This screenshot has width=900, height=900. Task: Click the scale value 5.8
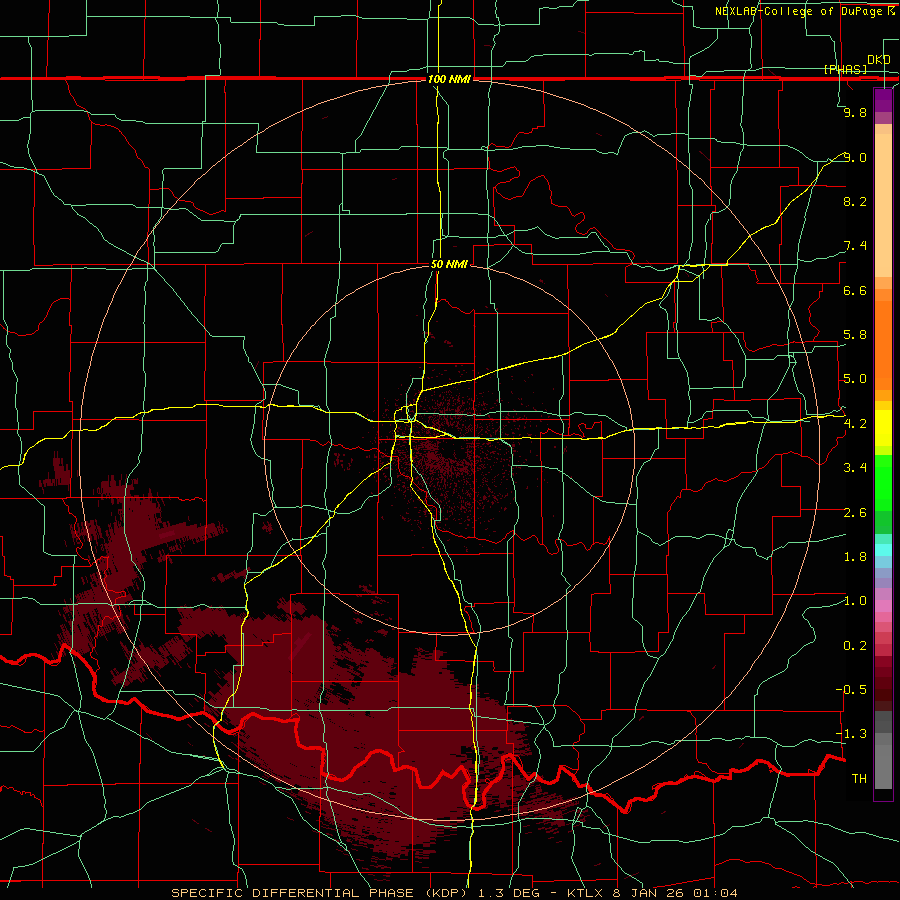click(855, 335)
